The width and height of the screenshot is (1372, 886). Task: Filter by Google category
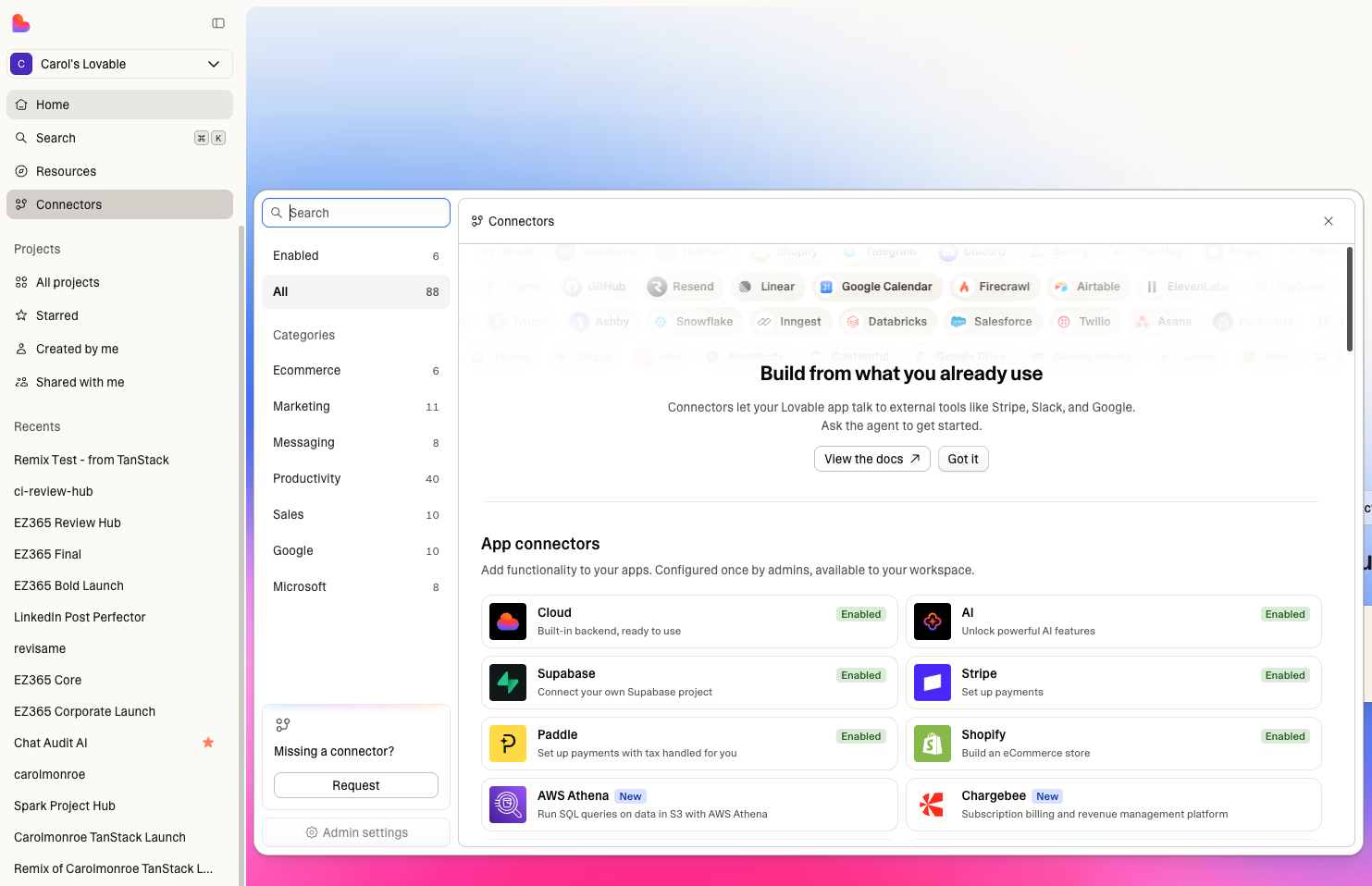tap(356, 550)
